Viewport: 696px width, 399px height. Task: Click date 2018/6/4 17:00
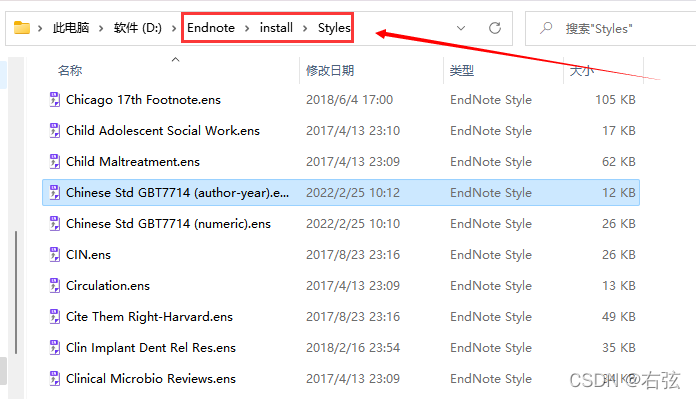click(x=349, y=100)
